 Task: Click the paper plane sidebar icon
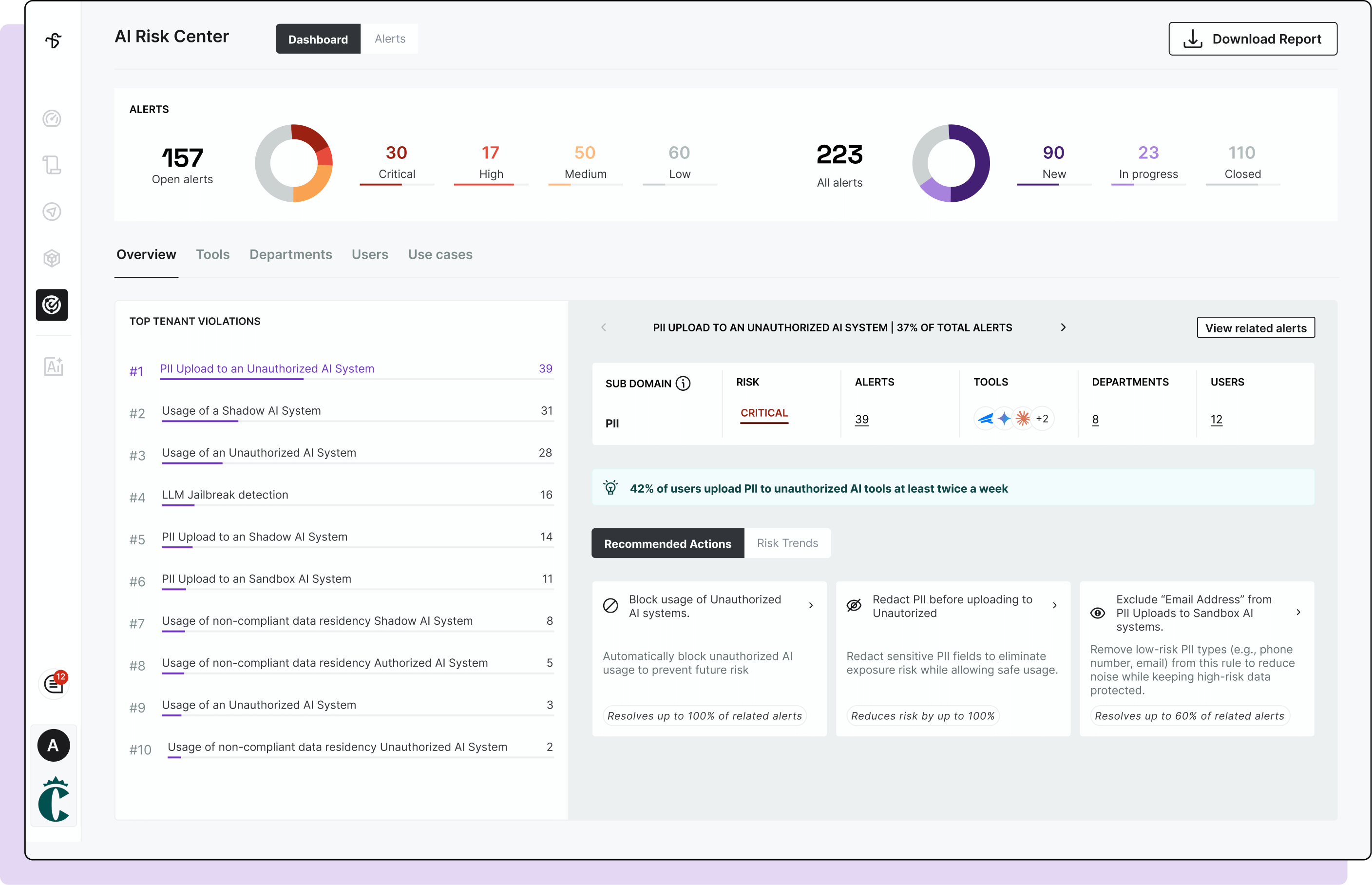[52, 212]
